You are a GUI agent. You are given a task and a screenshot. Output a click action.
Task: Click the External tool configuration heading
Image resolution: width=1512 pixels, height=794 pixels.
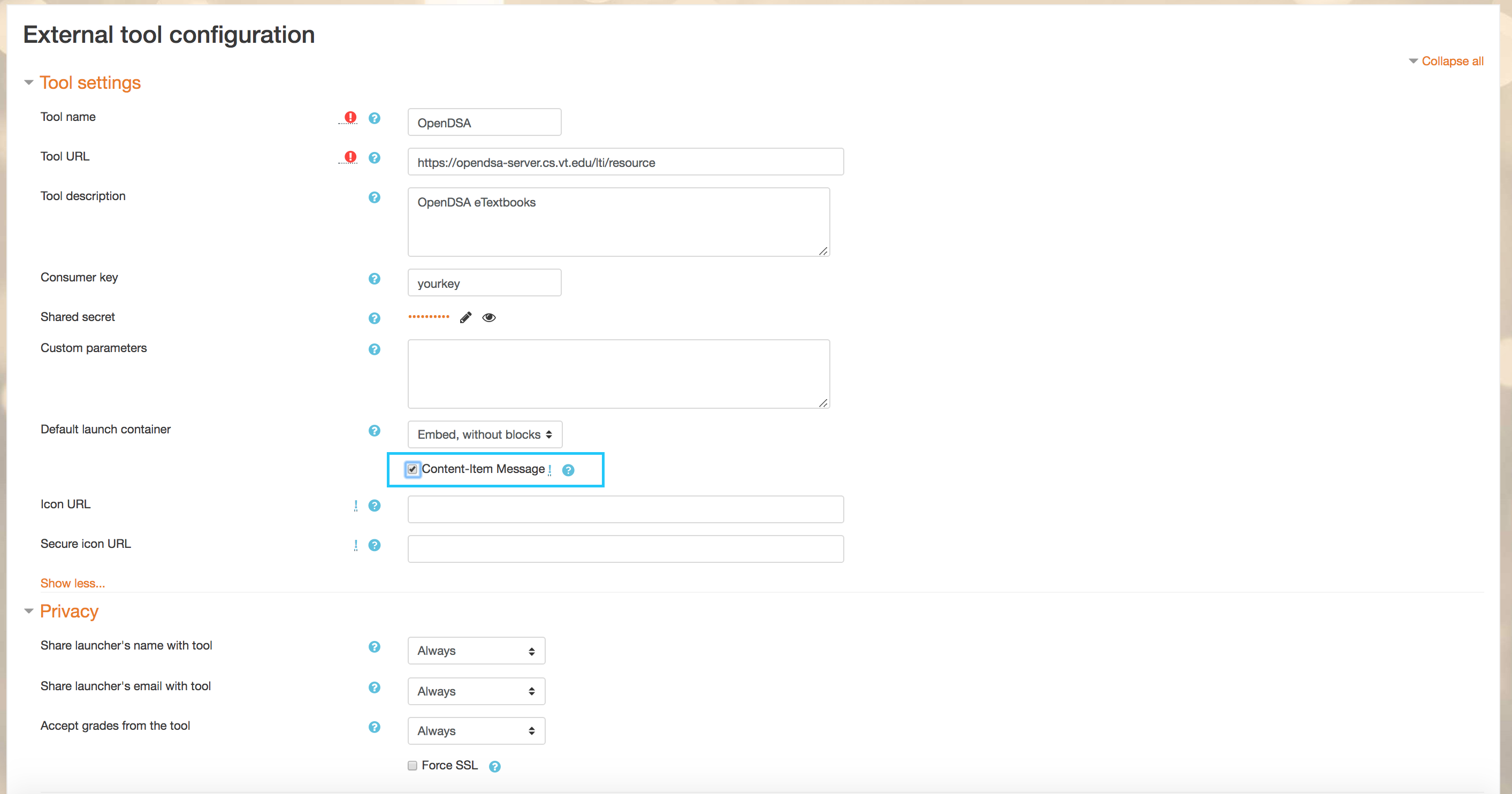pyautogui.click(x=169, y=35)
